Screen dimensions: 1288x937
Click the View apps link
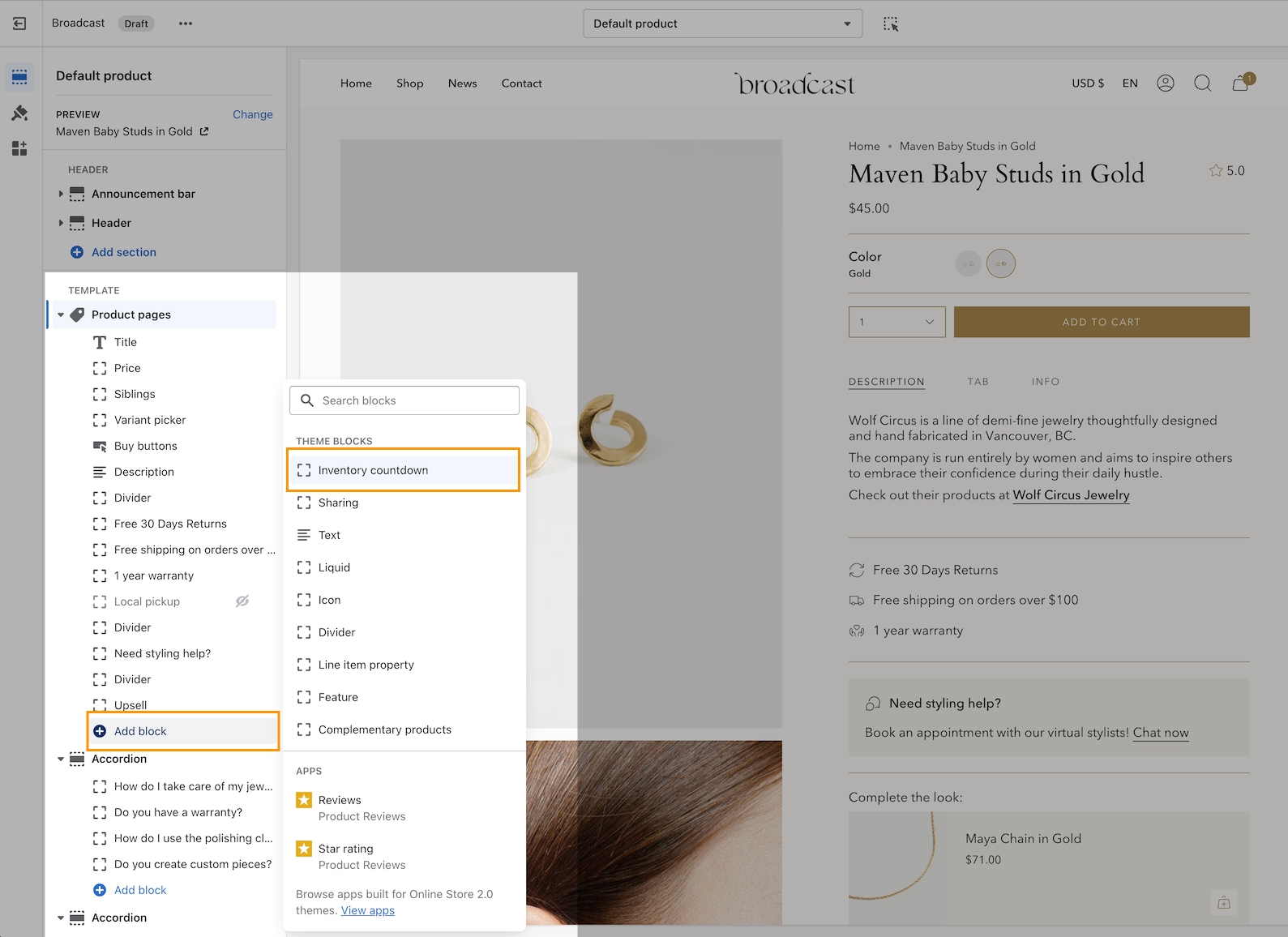pyautogui.click(x=367, y=910)
